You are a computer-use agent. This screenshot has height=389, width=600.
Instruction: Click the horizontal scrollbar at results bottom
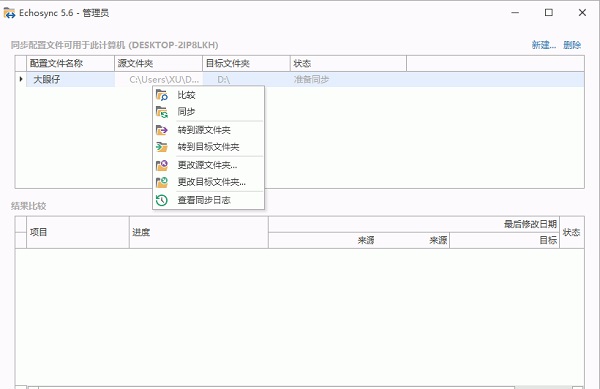[305, 387]
